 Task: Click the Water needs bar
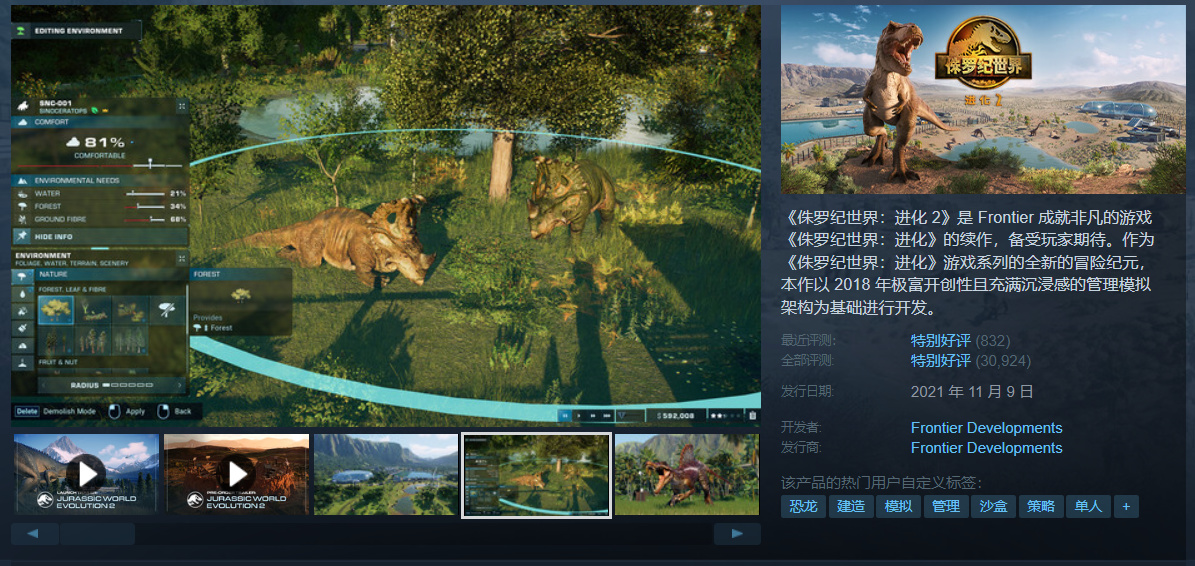point(144,193)
